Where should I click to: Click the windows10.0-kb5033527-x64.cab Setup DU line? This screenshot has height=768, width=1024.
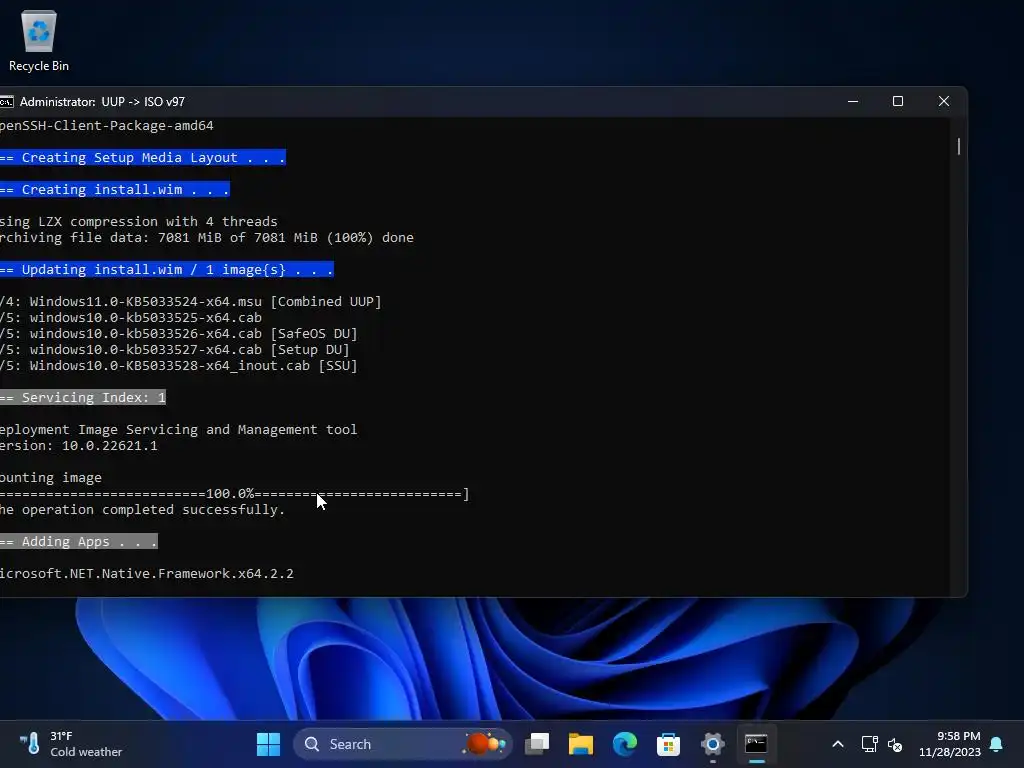[x=175, y=349]
